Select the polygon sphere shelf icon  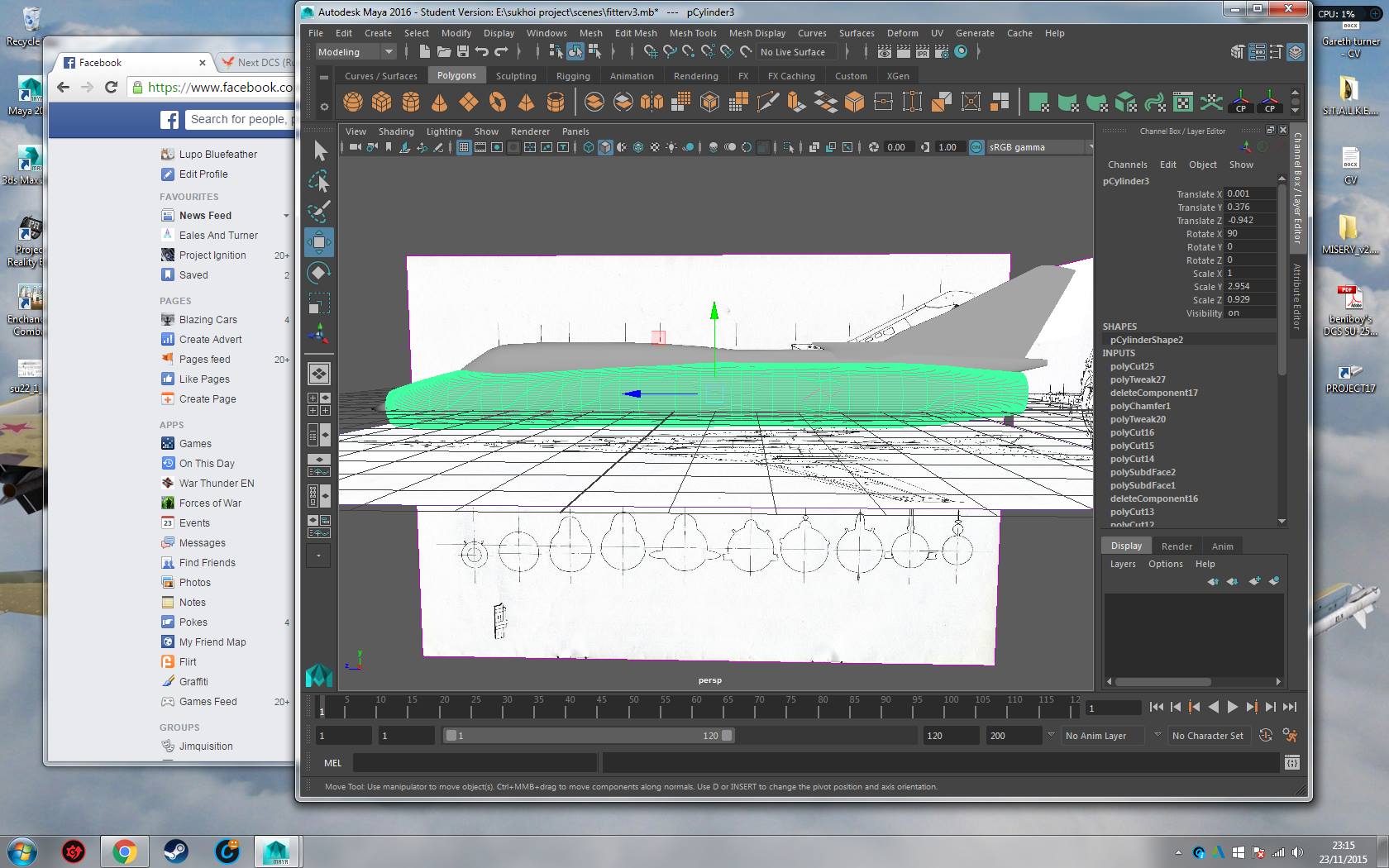(x=353, y=103)
